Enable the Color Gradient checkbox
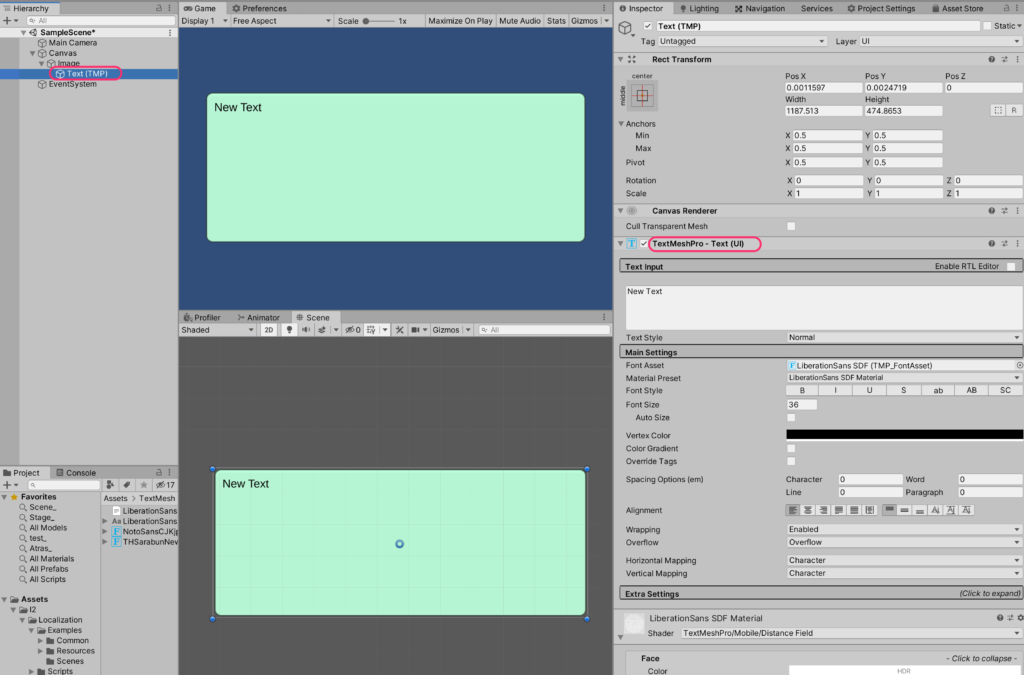This screenshot has width=1024, height=675. click(791, 449)
